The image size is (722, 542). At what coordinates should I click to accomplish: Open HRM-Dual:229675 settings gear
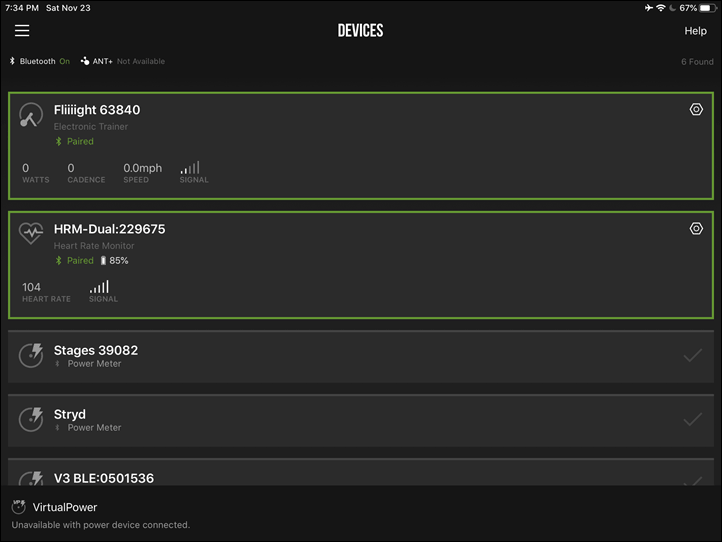pos(696,229)
